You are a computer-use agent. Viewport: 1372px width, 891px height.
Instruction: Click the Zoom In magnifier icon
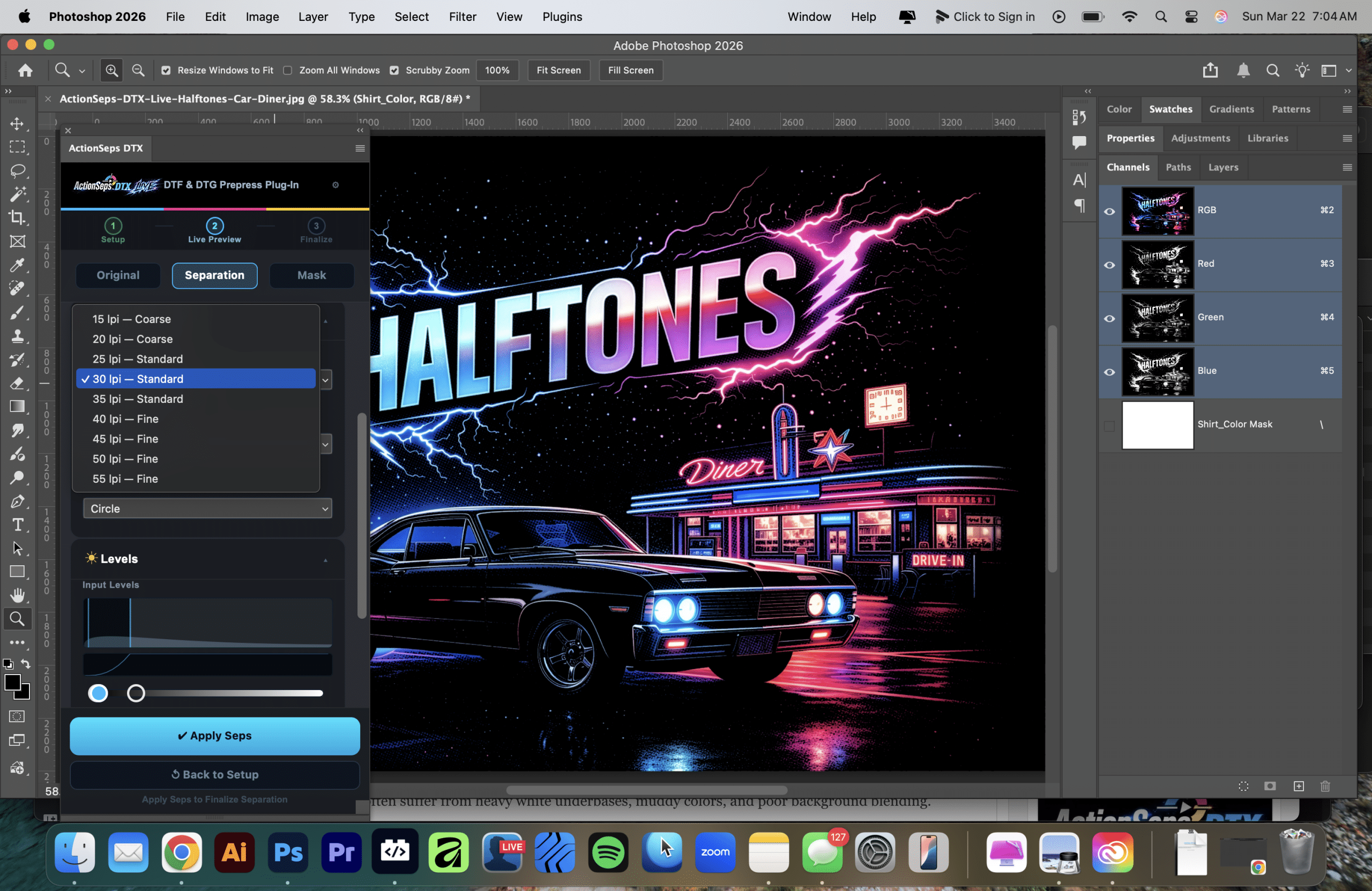click(x=111, y=70)
